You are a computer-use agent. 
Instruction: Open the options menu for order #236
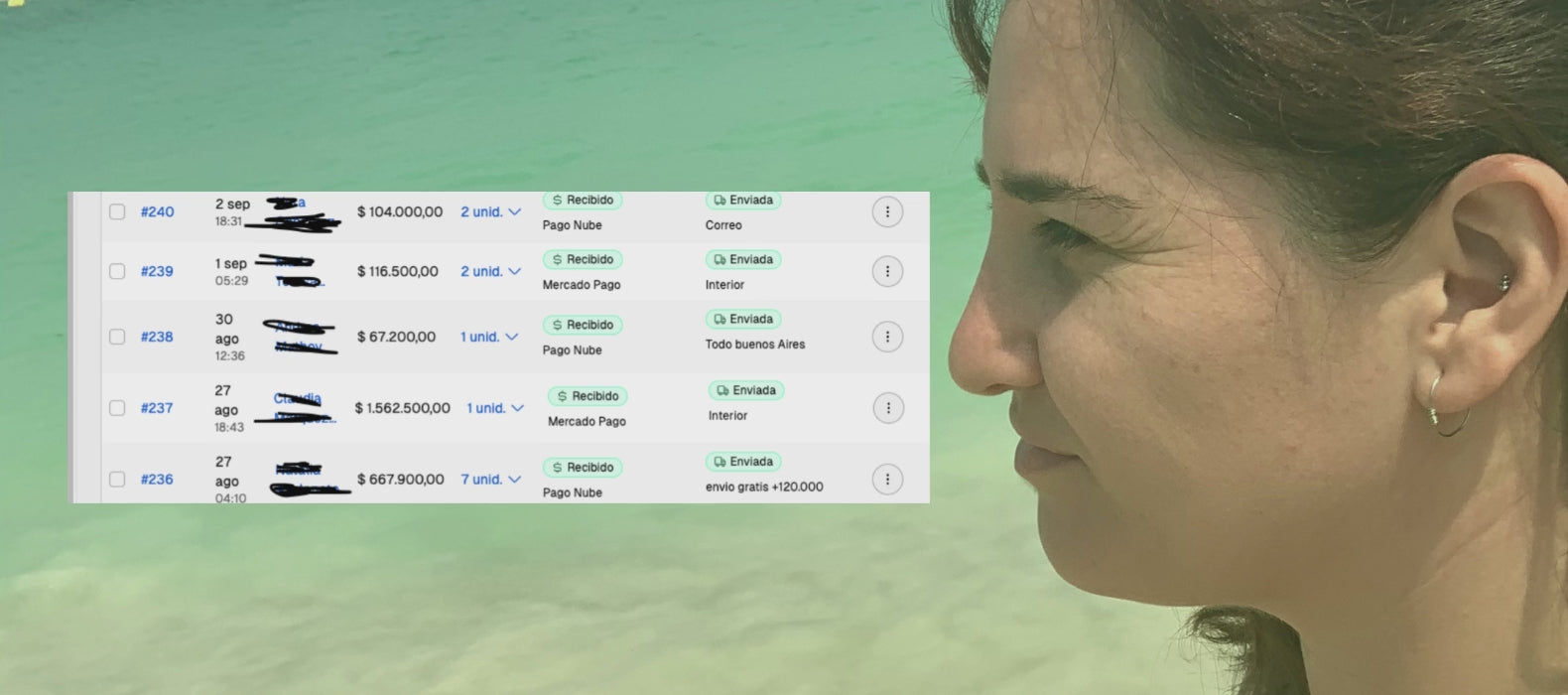887,480
